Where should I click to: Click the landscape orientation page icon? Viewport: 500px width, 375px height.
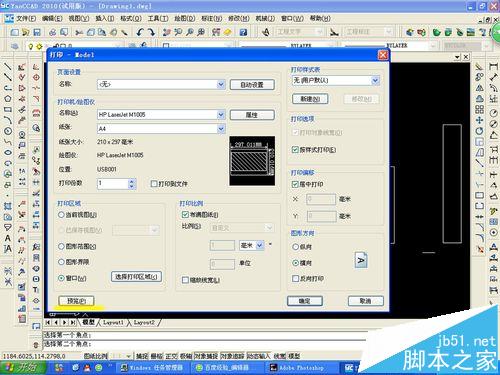[361, 260]
